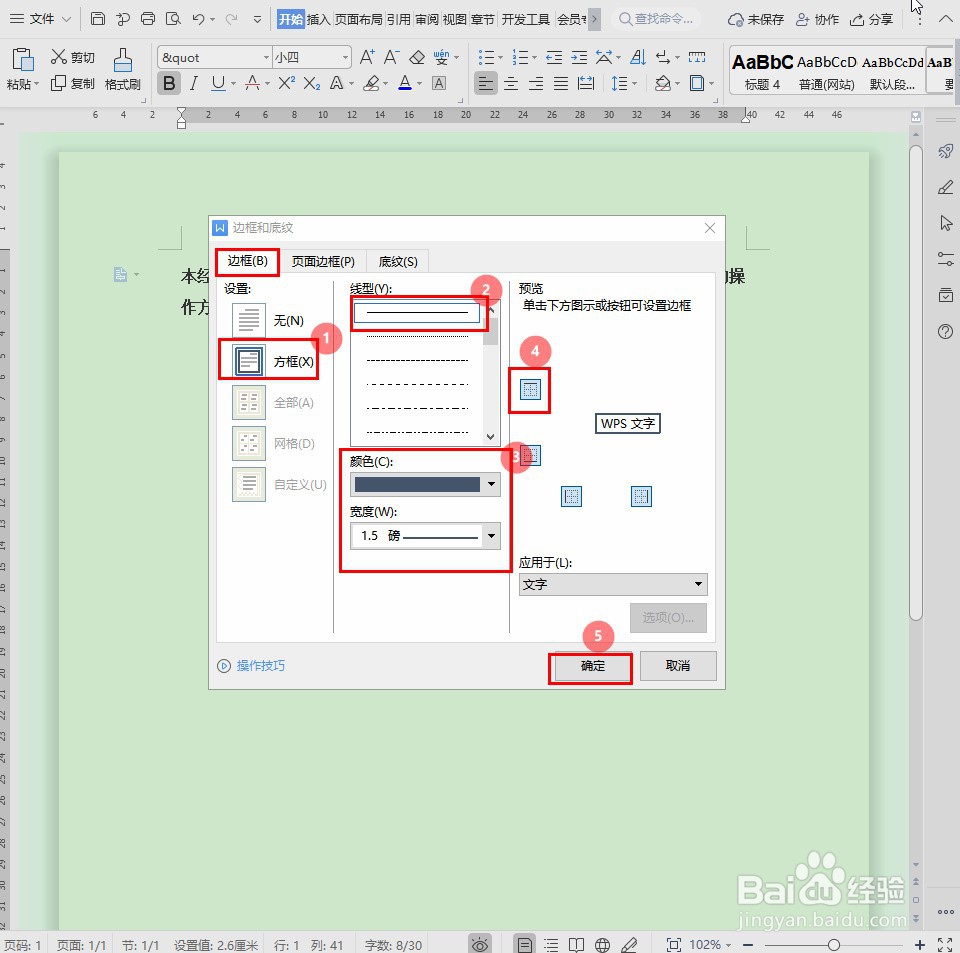Expand the bullets list dropdown arrow
Screen dimensions: 960x953
(x=500, y=58)
